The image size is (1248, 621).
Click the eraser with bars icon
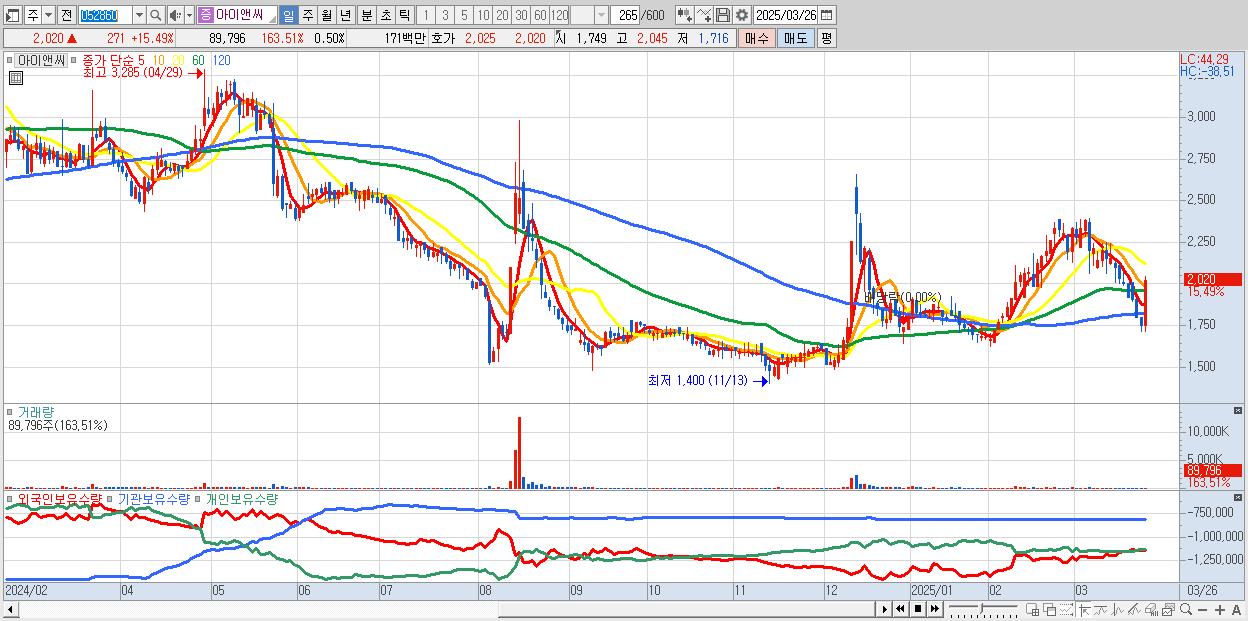point(1151,609)
